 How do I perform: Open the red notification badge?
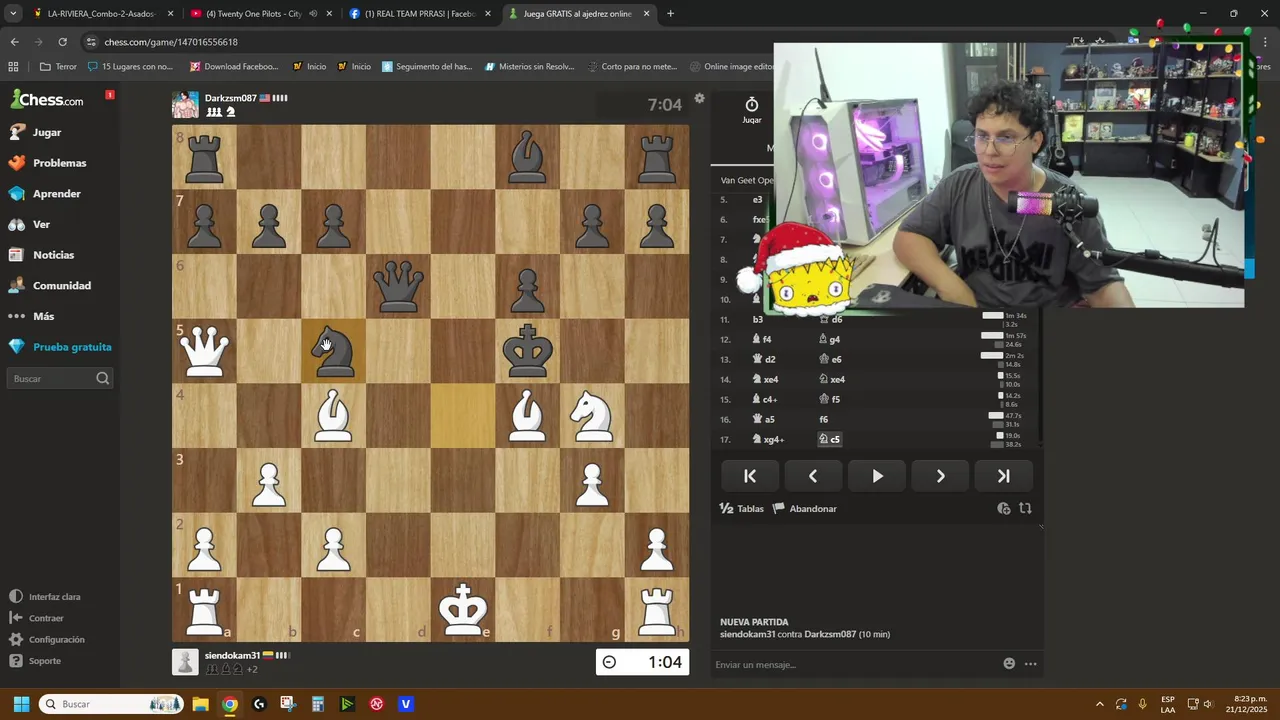point(110,95)
